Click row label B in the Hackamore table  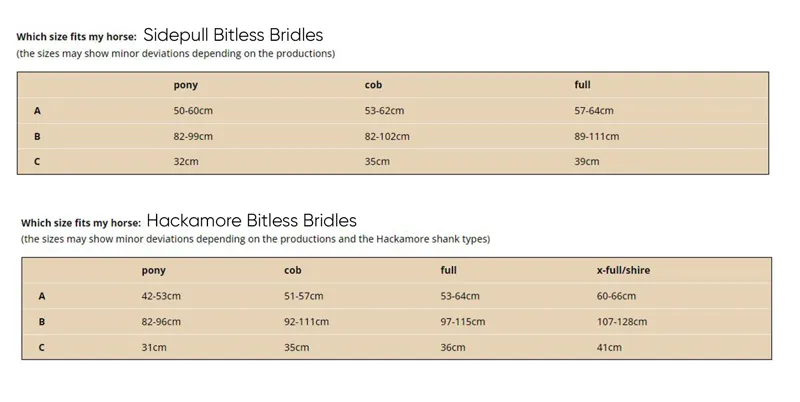[x=42, y=322]
